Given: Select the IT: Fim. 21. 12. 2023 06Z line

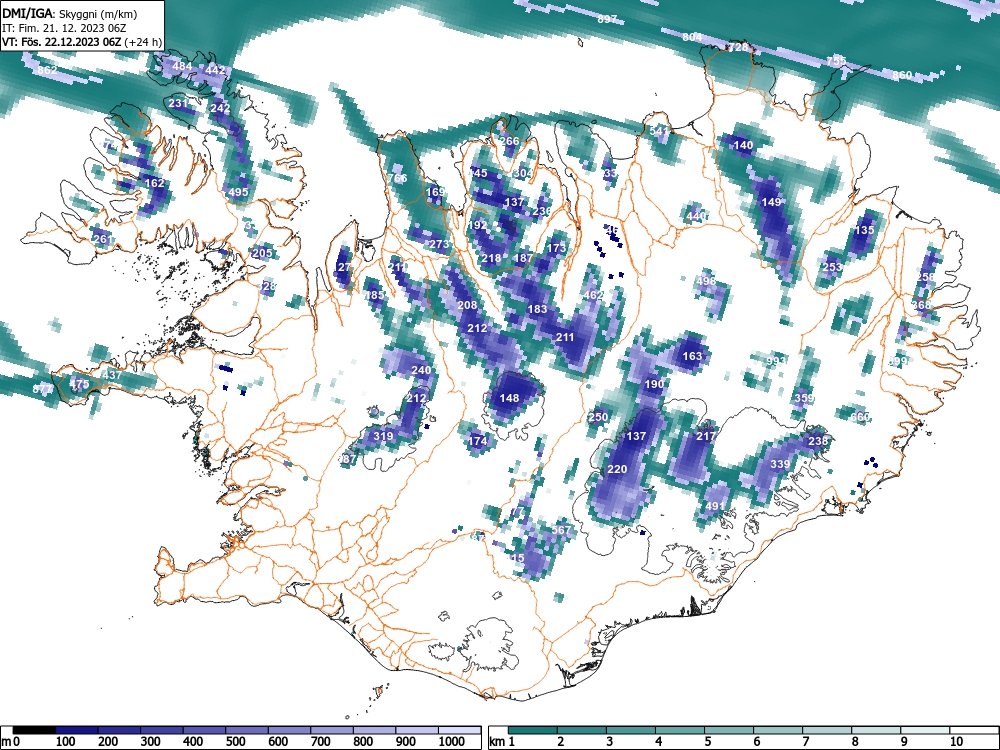Looking at the screenshot, I should (x=64, y=28).
